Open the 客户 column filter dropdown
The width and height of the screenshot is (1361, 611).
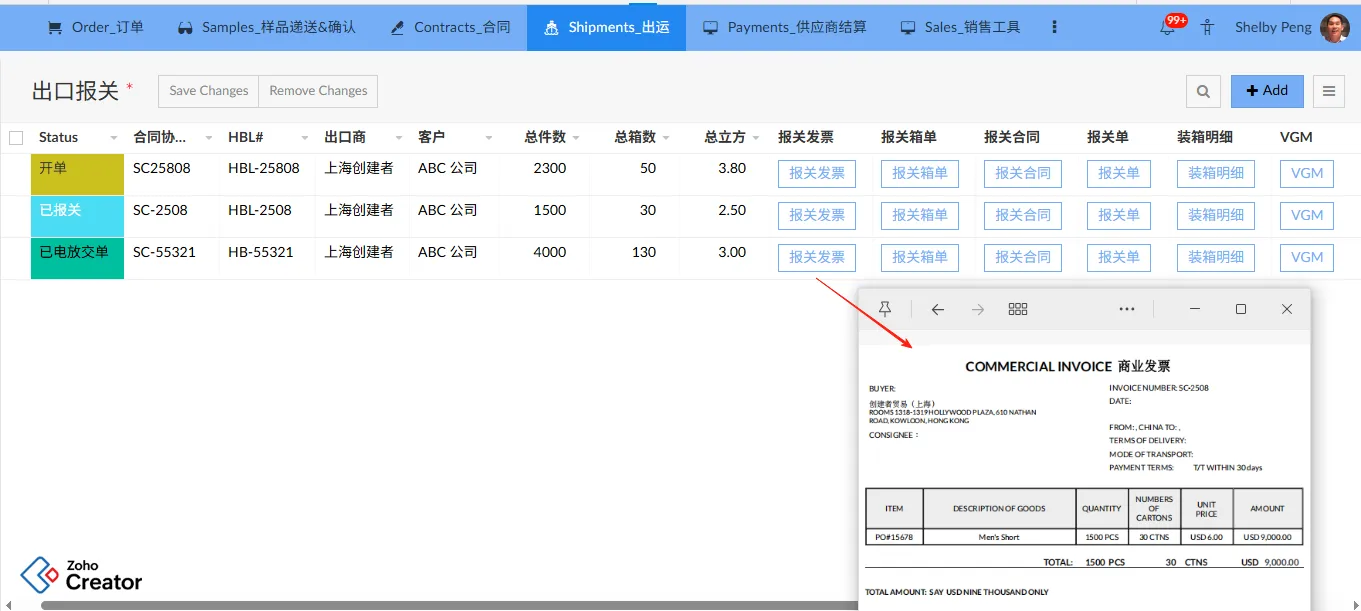(x=488, y=137)
